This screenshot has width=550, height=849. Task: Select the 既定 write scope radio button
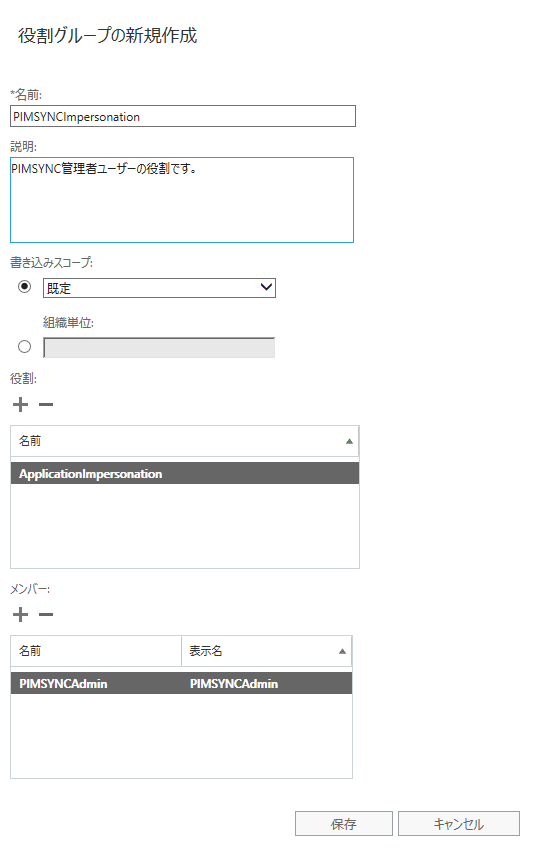[24, 286]
